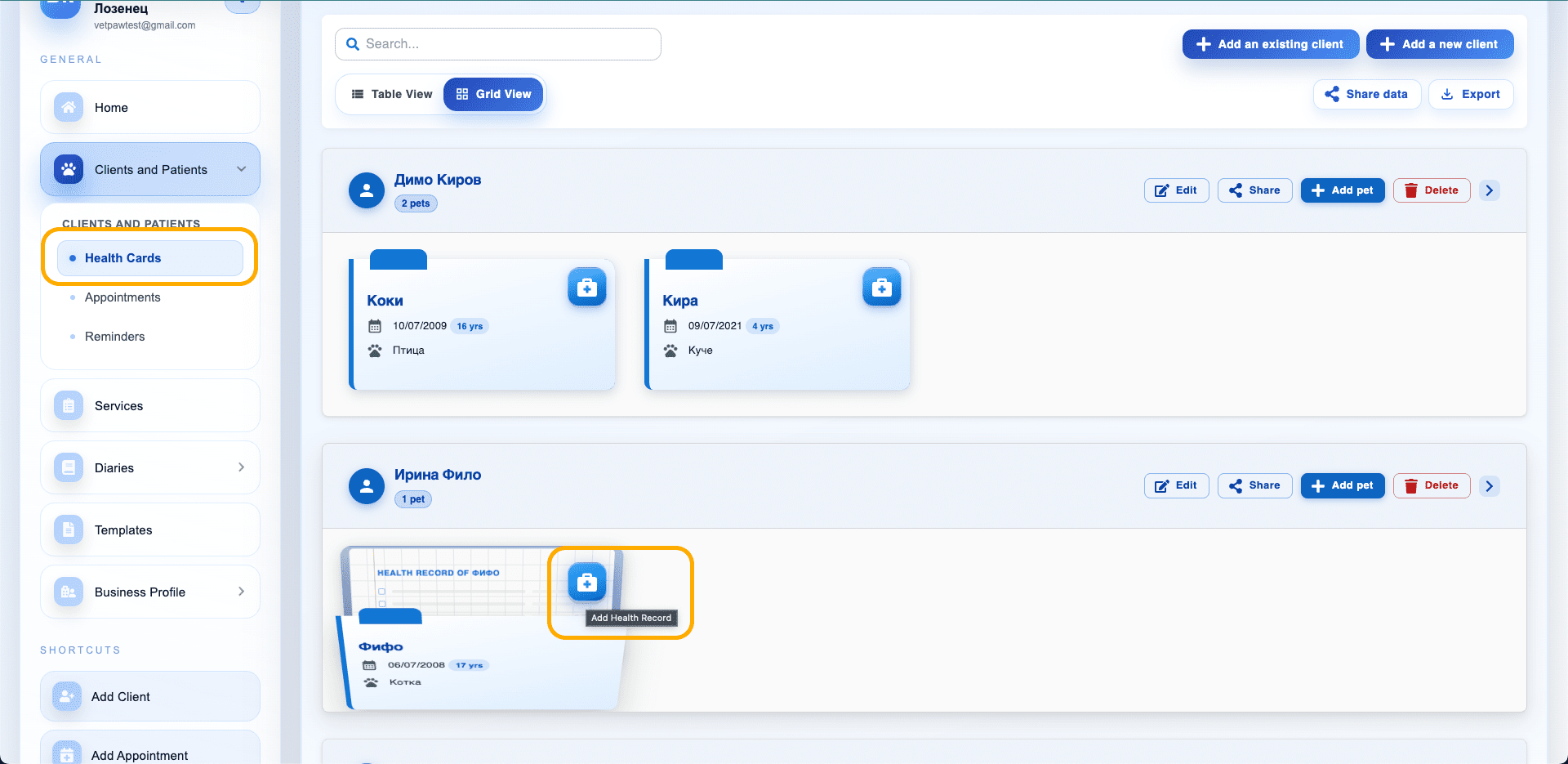This screenshot has width=1568, height=764.
Task: Click Кира species paw icon
Action: click(x=670, y=351)
